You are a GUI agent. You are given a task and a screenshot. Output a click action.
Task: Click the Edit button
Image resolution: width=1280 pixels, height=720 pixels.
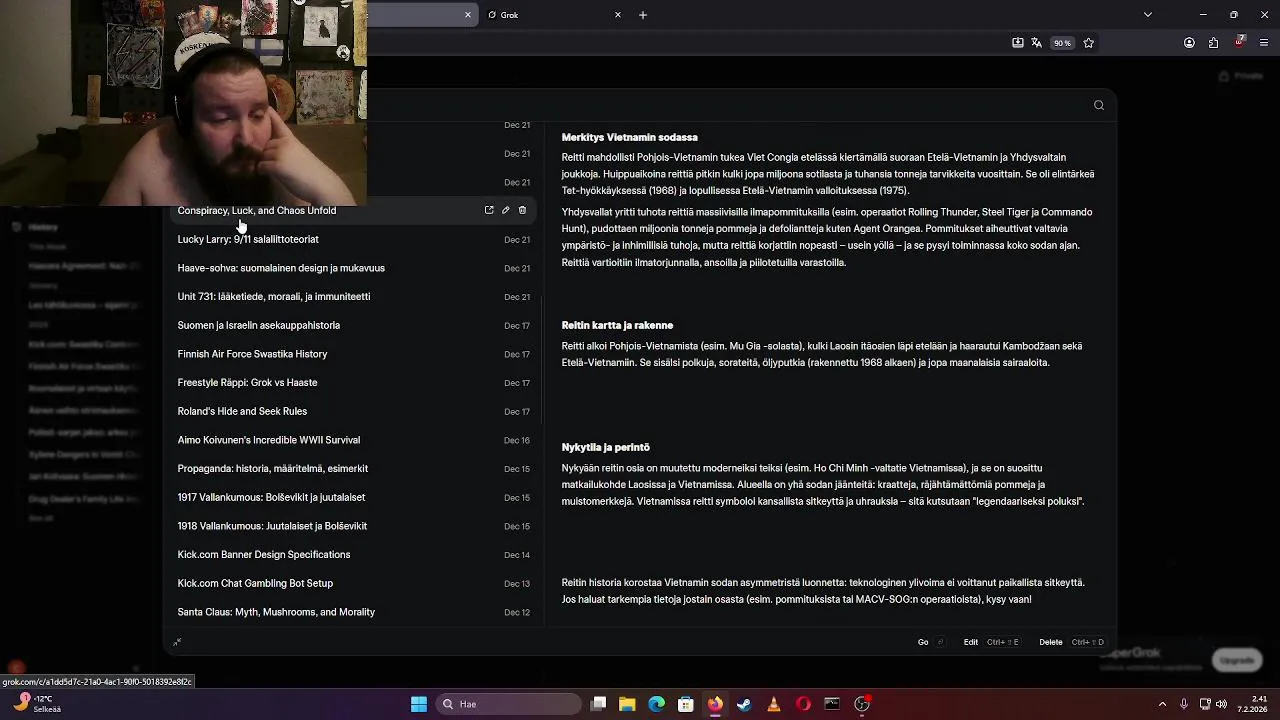click(991, 642)
